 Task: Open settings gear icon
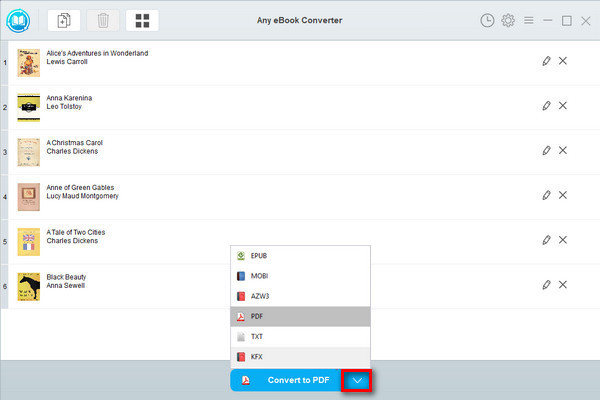508,20
